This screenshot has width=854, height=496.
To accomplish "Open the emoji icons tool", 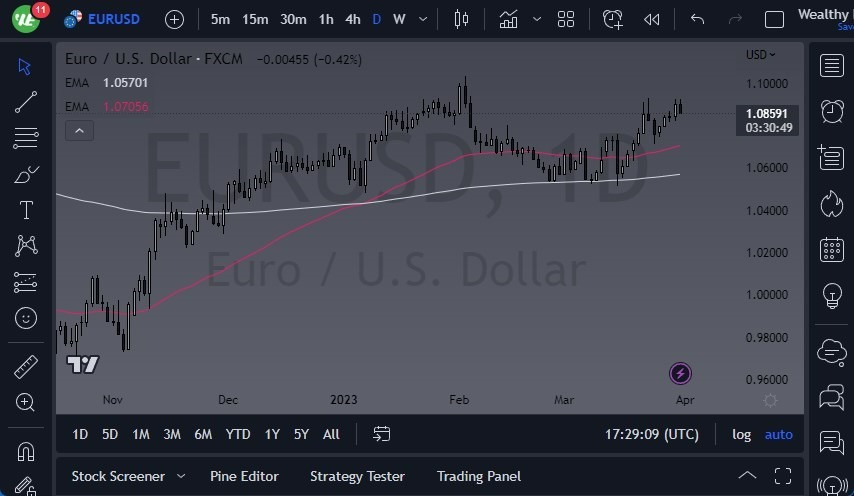I will pyautogui.click(x=26, y=318).
